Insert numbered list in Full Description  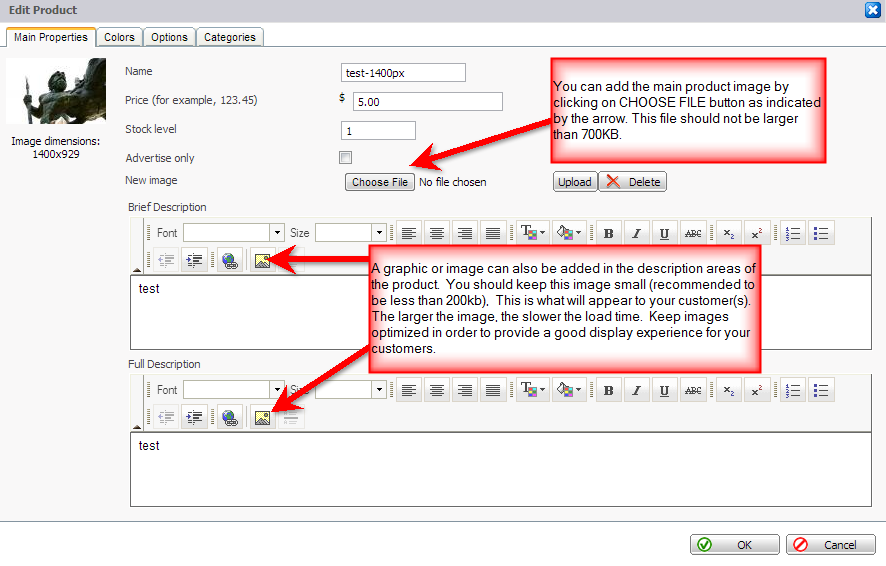click(793, 390)
